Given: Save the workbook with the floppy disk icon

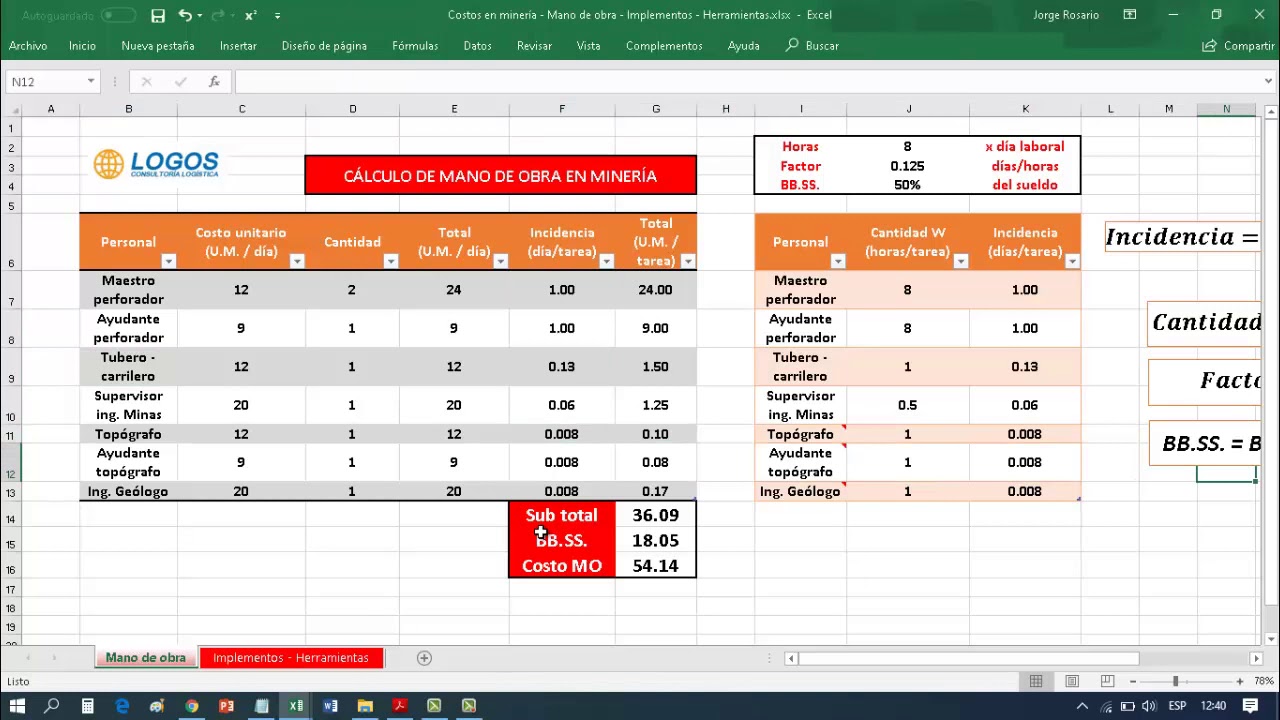Looking at the screenshot, I should pyautogui.click(x=158, y=15).
